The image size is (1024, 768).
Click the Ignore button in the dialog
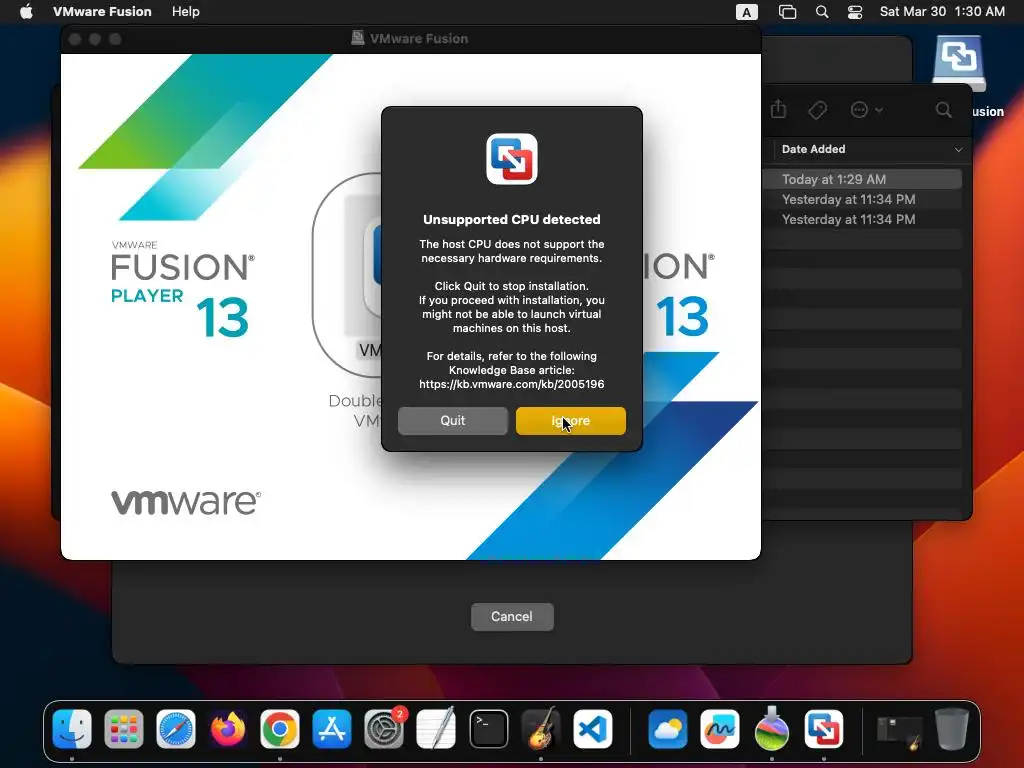[570, 421]
